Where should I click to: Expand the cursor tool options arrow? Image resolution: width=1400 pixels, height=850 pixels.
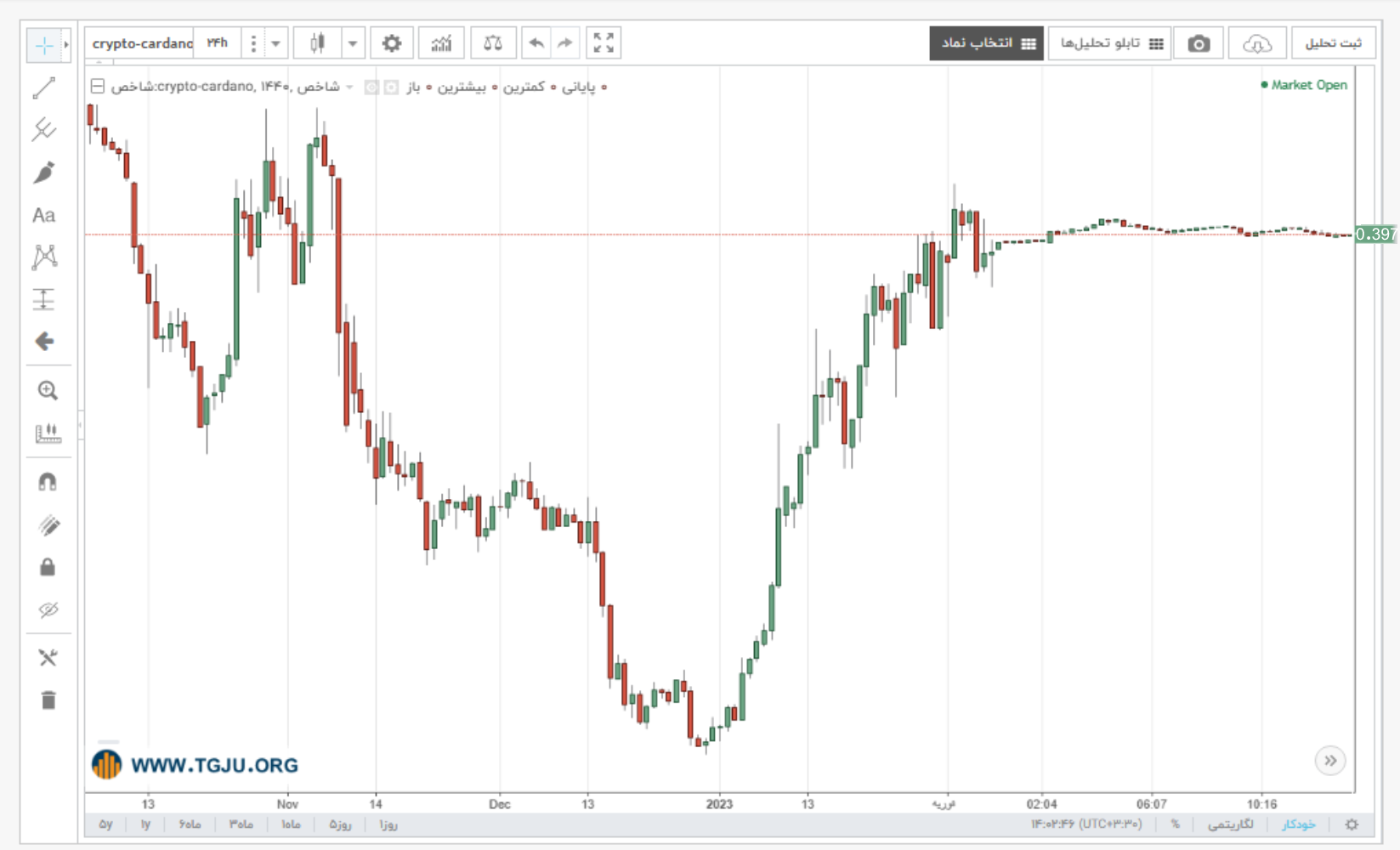click(66, 45)
